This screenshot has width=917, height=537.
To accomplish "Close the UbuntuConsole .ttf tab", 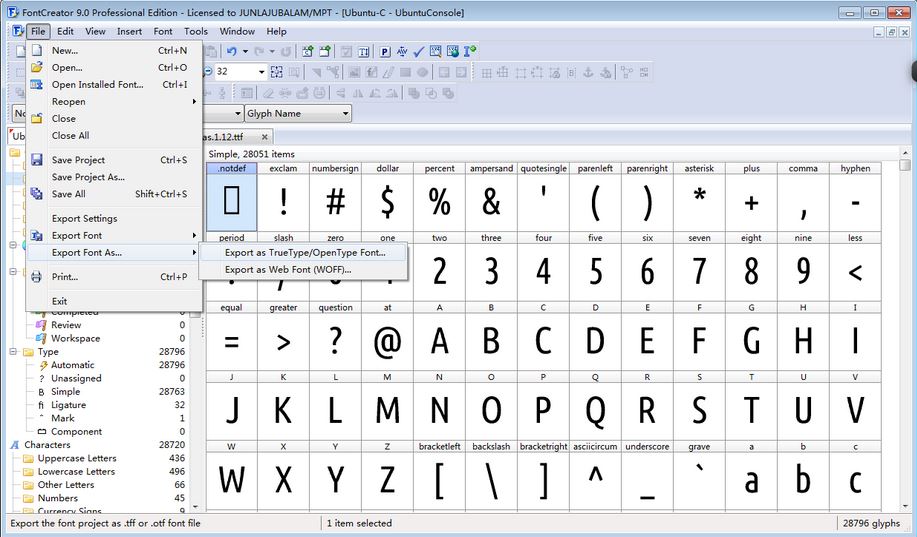I will click(x=265, y=137).
